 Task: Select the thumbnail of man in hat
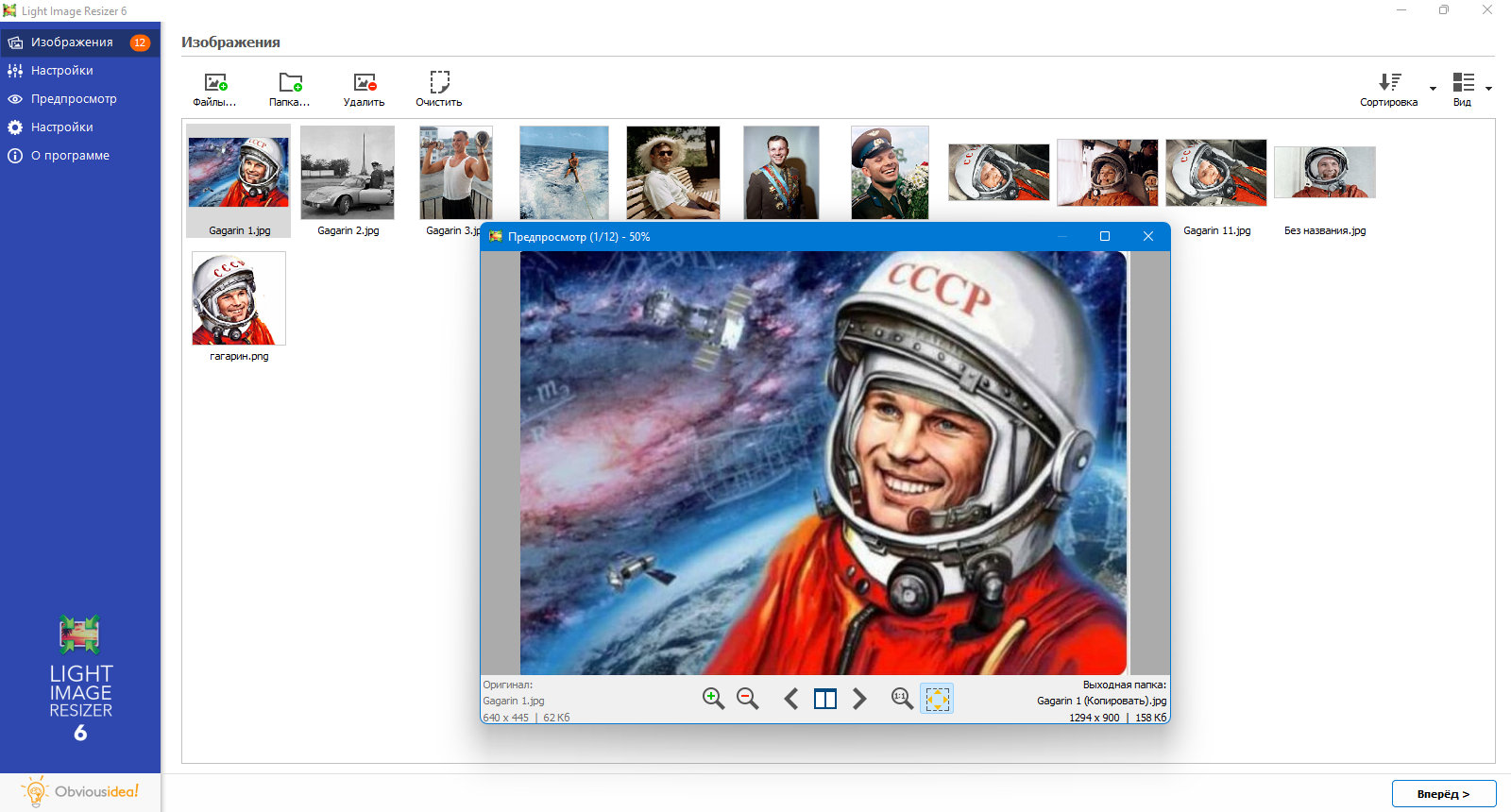[673, 173]
